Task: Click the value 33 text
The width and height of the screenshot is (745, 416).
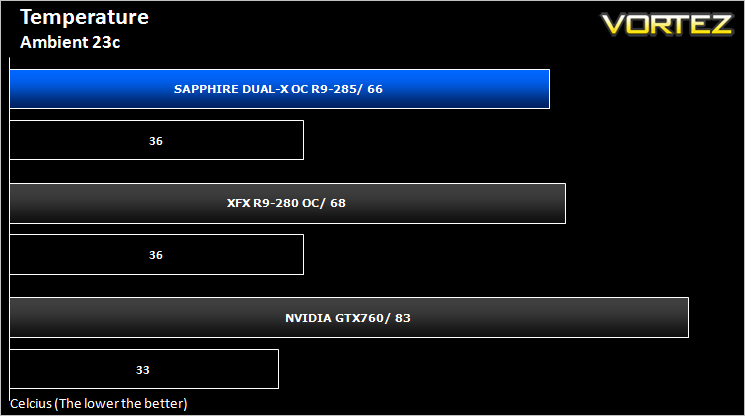Action: (x=143, y=370)
